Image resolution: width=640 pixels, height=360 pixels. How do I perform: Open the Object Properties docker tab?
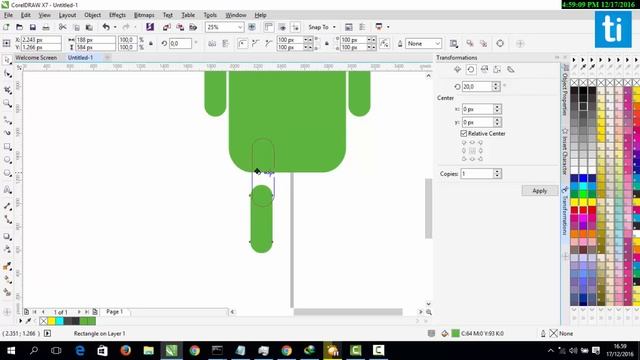click(x=565, y=91)
